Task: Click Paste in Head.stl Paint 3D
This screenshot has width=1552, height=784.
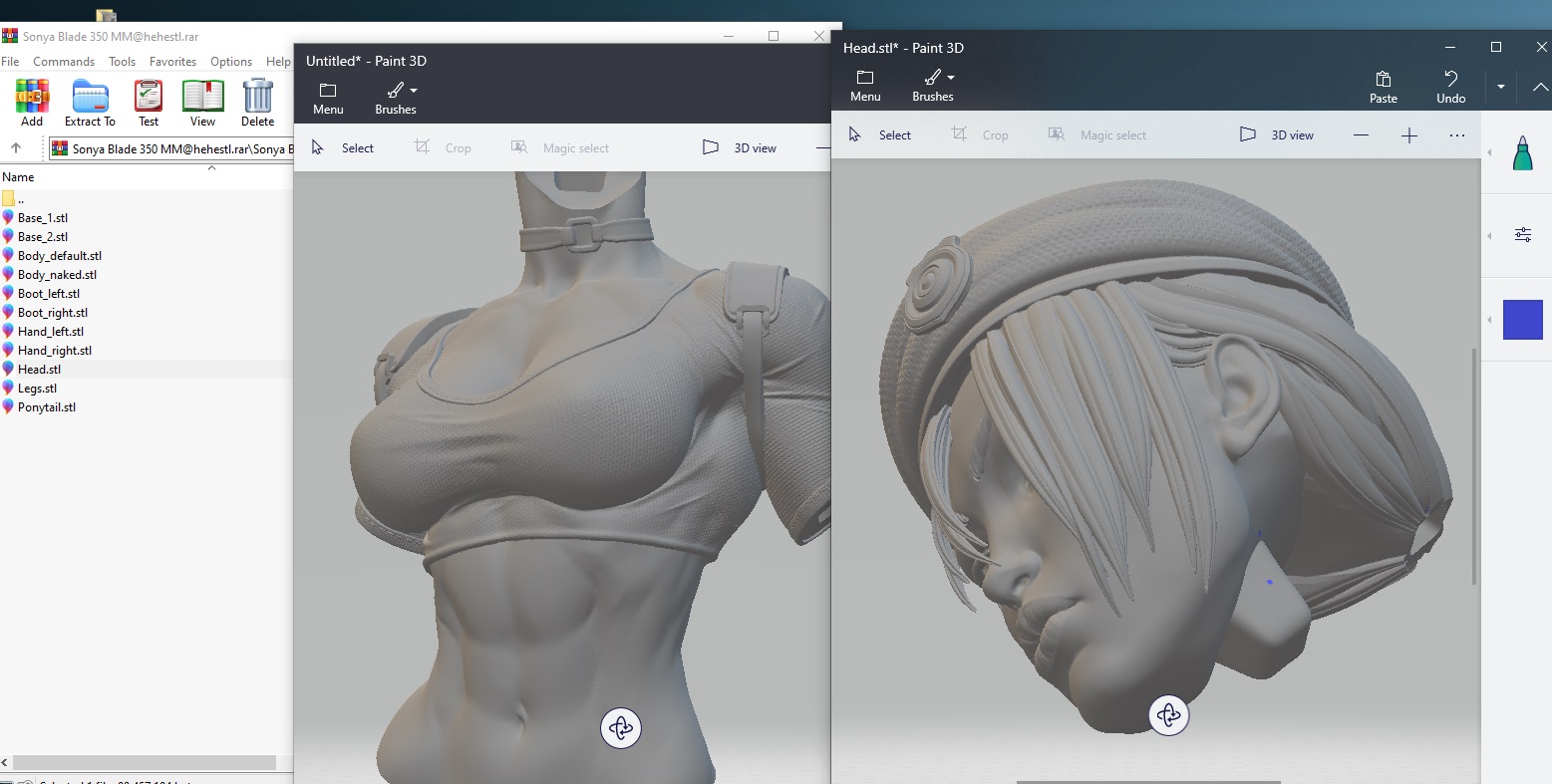Action: click(x=1384, y=87)
